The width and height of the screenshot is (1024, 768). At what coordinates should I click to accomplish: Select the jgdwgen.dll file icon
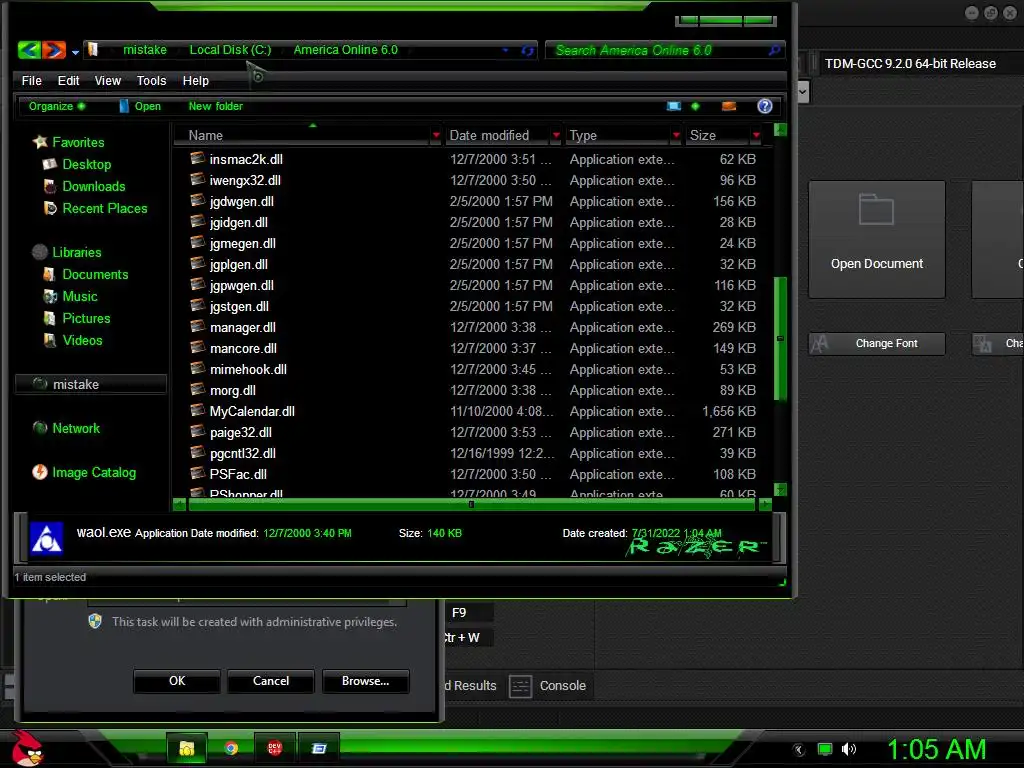click(x=197, y=200)
